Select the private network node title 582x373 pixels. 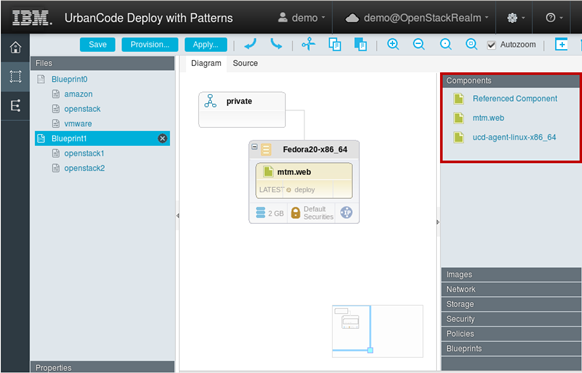(x=239, y=101)
